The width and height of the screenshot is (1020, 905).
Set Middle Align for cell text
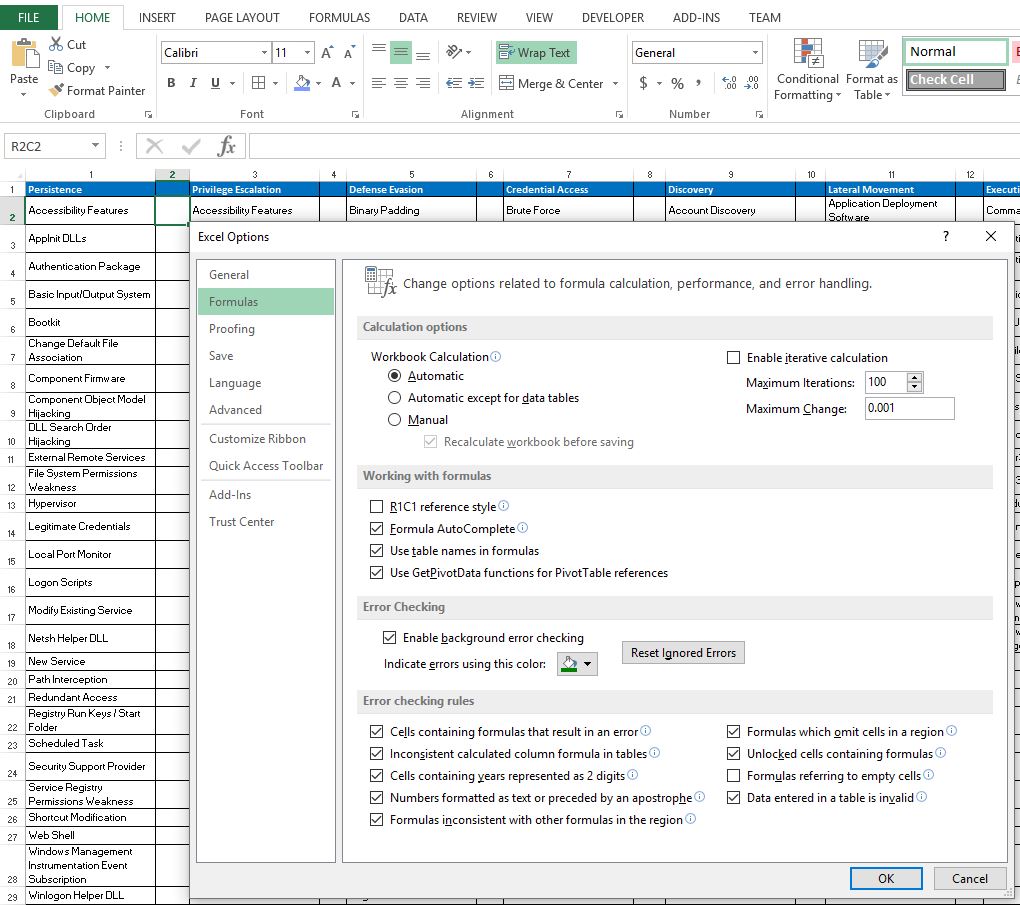pyautogui.click(x=401, y=52)
